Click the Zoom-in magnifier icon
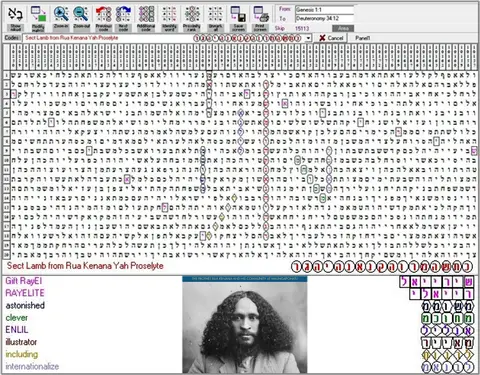The width and height of the screenshot is (480, 375). (x=61, y=19)
